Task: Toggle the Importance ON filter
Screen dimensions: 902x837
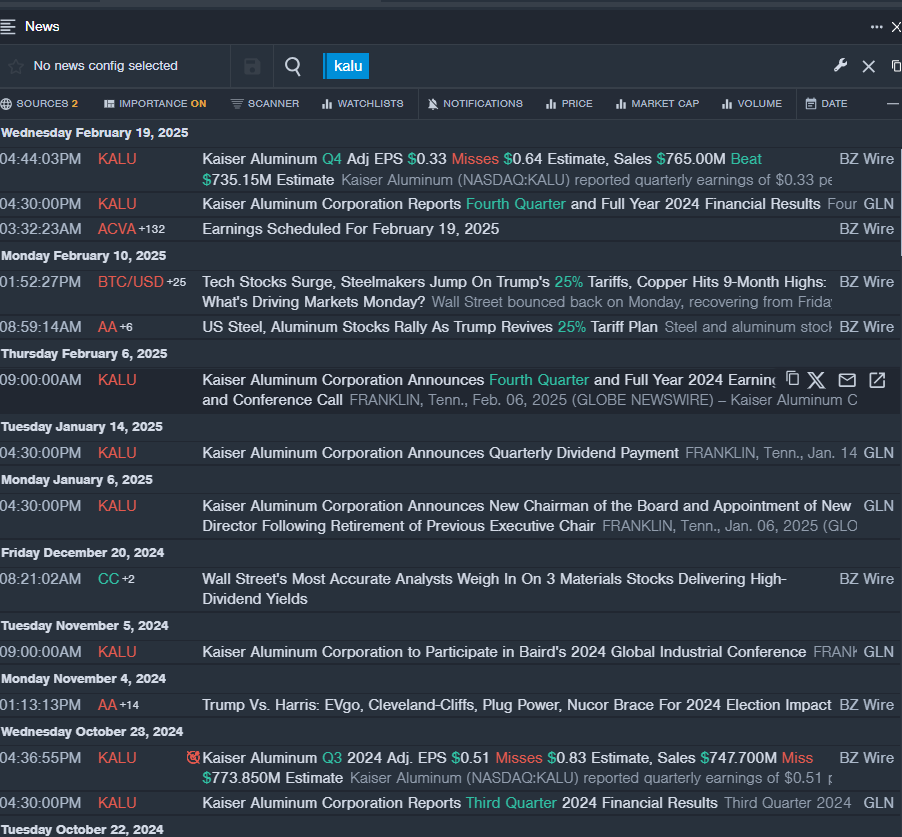Action: [155, 104]
